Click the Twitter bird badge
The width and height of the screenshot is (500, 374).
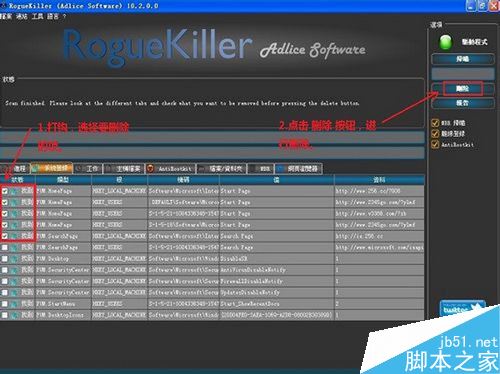(462, 308)
